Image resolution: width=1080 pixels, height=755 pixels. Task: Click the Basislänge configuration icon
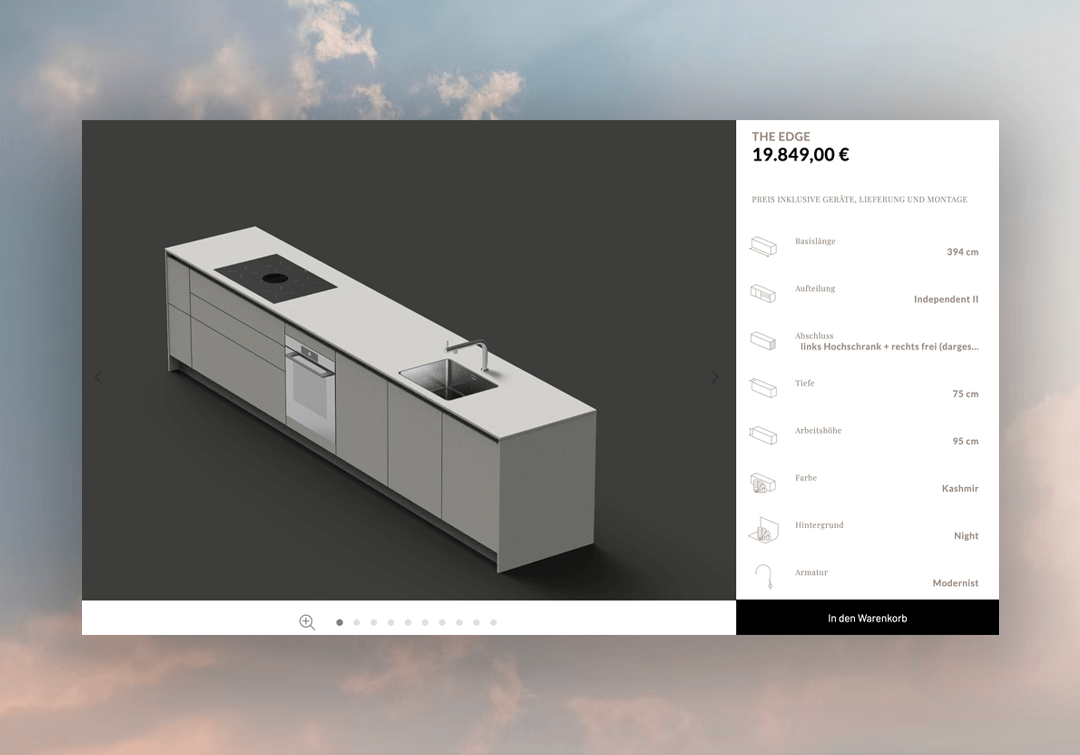(x=763, y=246)
